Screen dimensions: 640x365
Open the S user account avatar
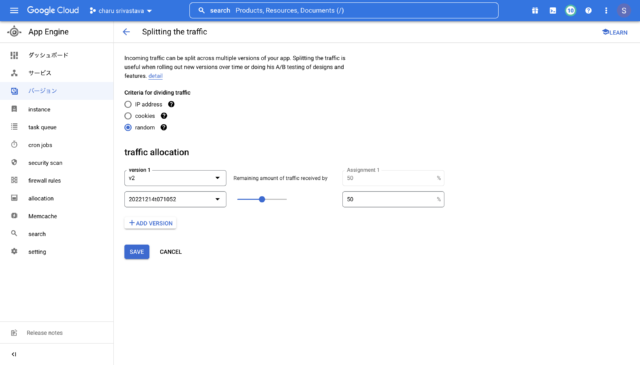click(623, 11)
